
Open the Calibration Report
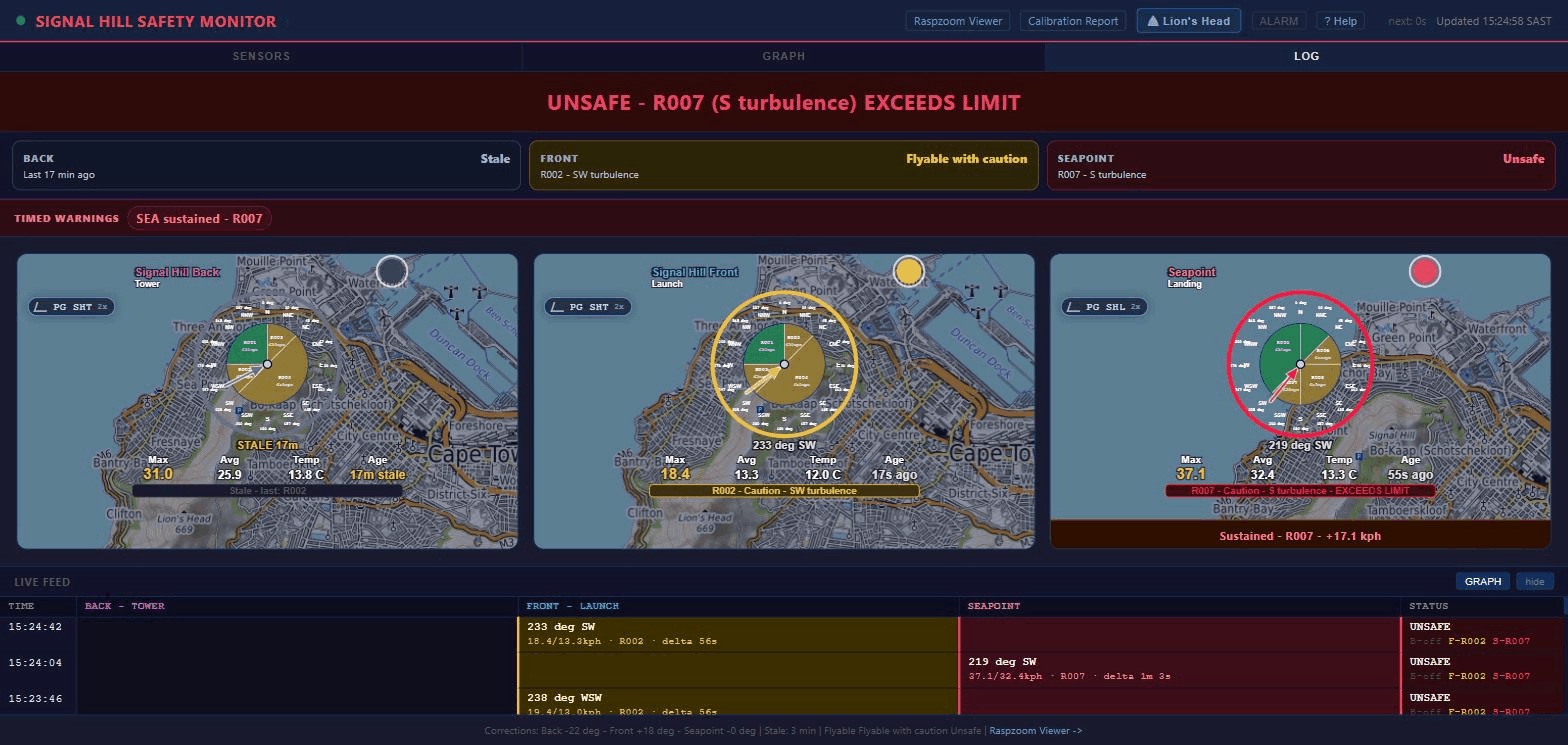[1073, 21]
